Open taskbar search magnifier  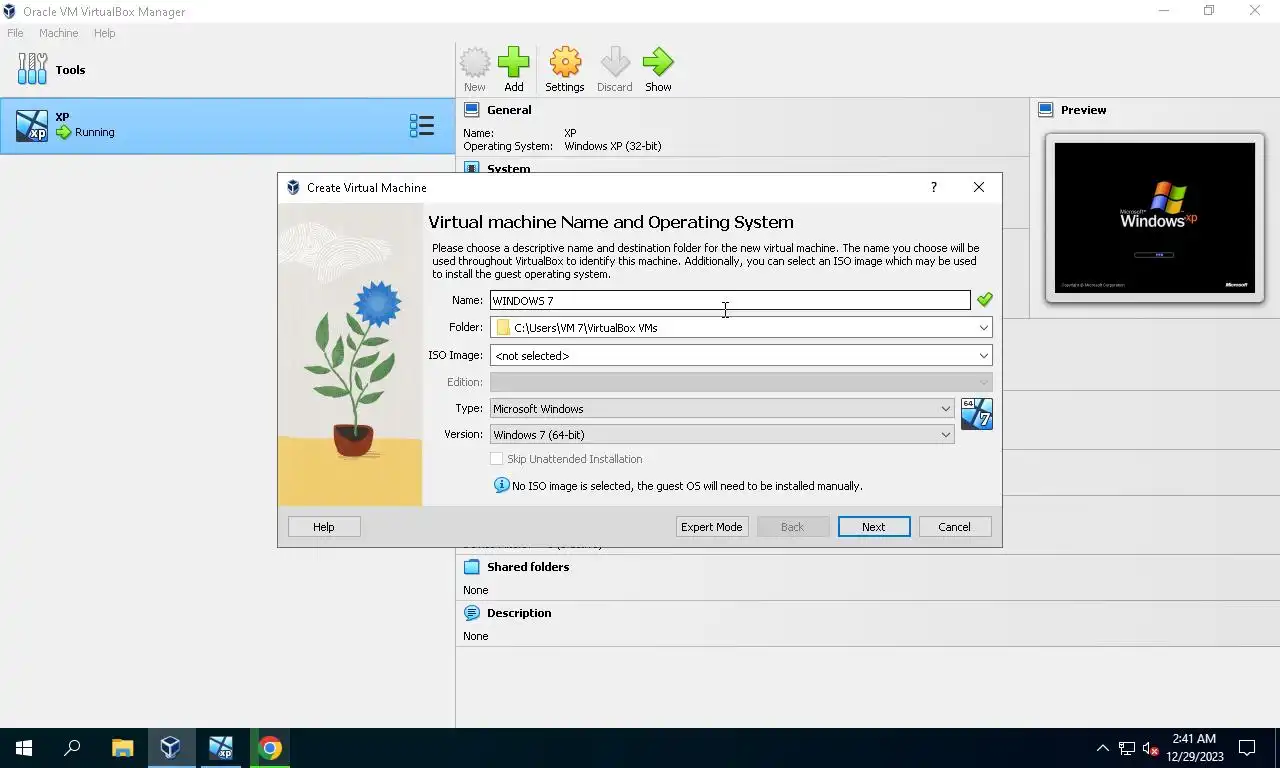(72, 748)
